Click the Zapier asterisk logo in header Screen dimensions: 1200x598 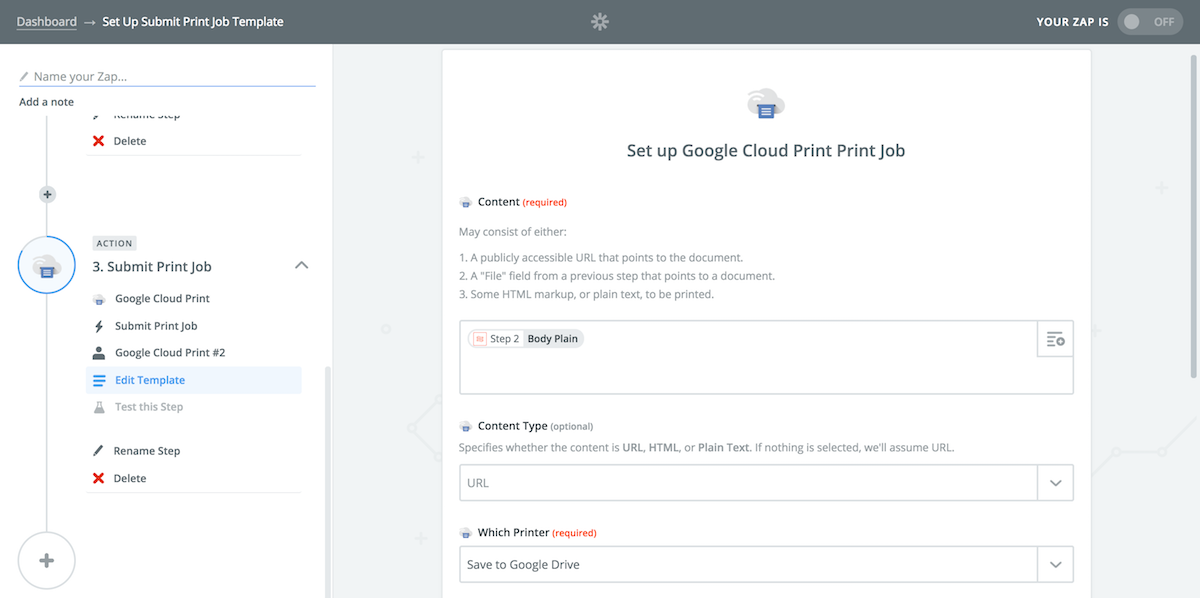tap(600, 21)
